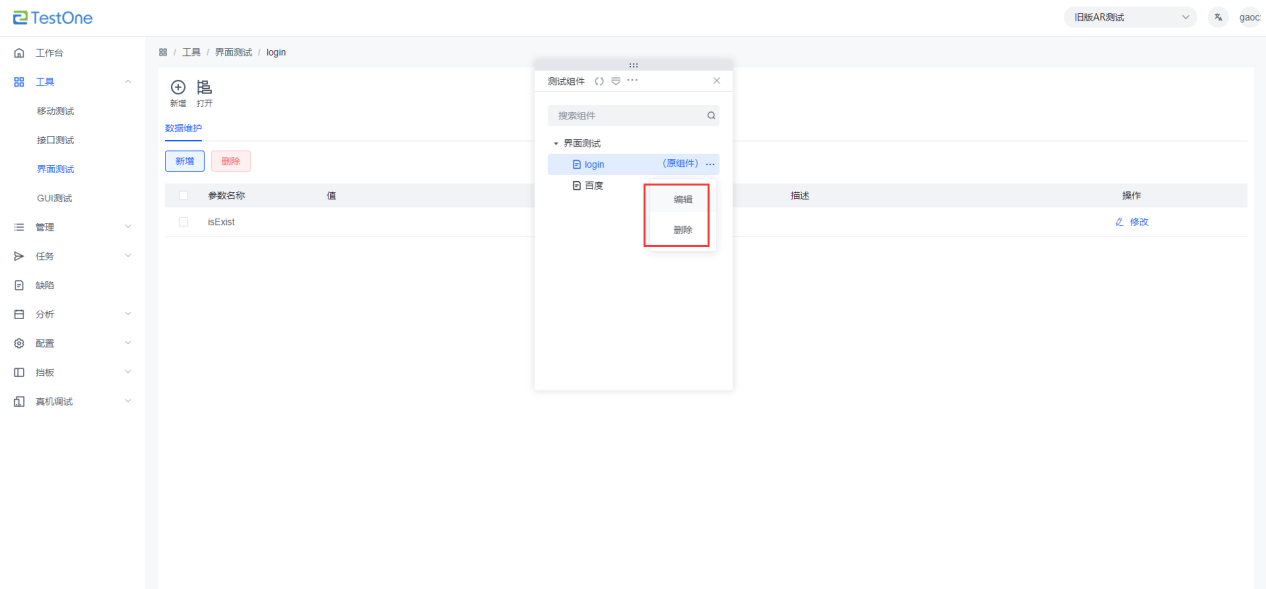
Task: Click the search magnifier in 搜索组件 box
Action: point(711,116)
